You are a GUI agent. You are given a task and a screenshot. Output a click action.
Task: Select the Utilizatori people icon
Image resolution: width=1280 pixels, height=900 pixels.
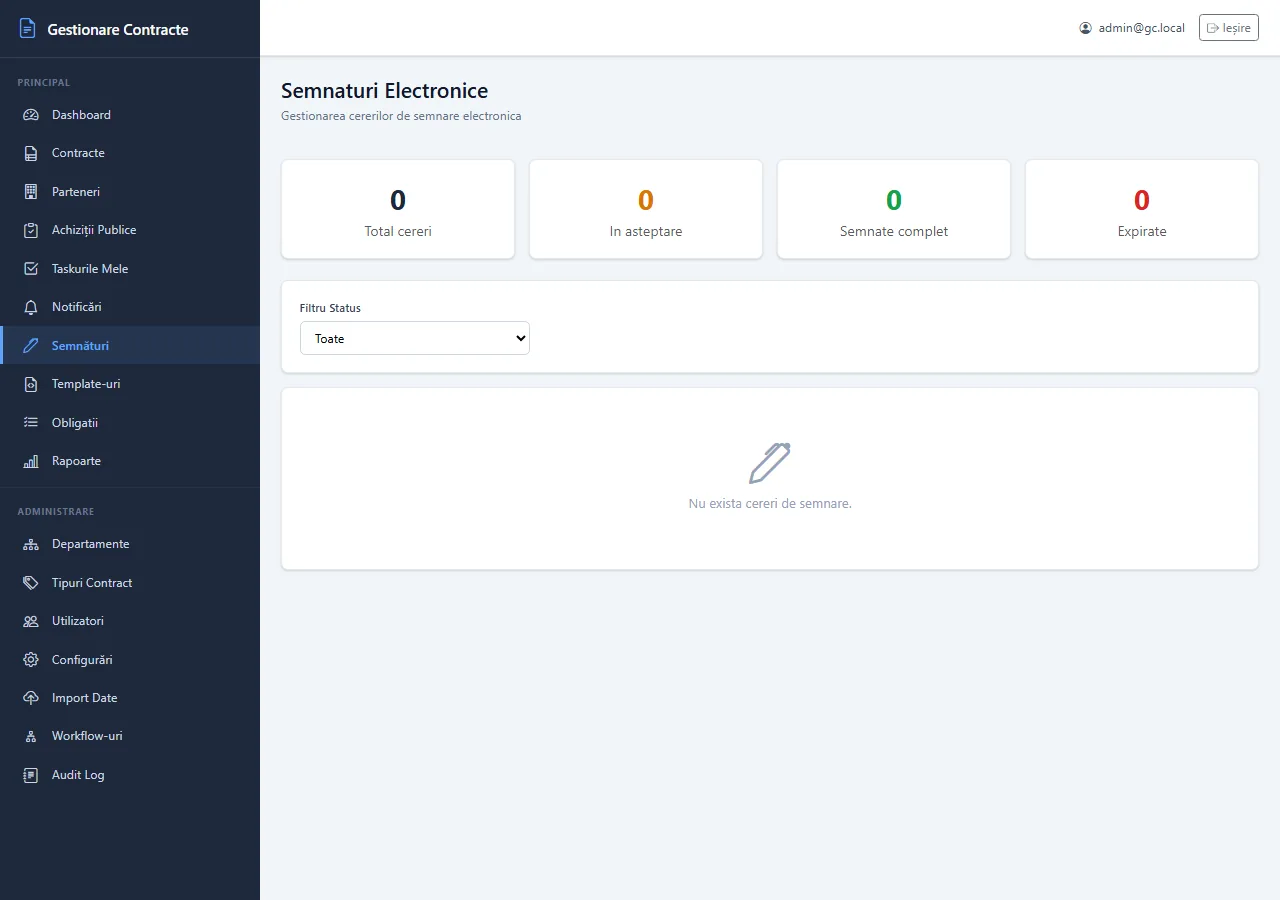(x=31, y=621)
